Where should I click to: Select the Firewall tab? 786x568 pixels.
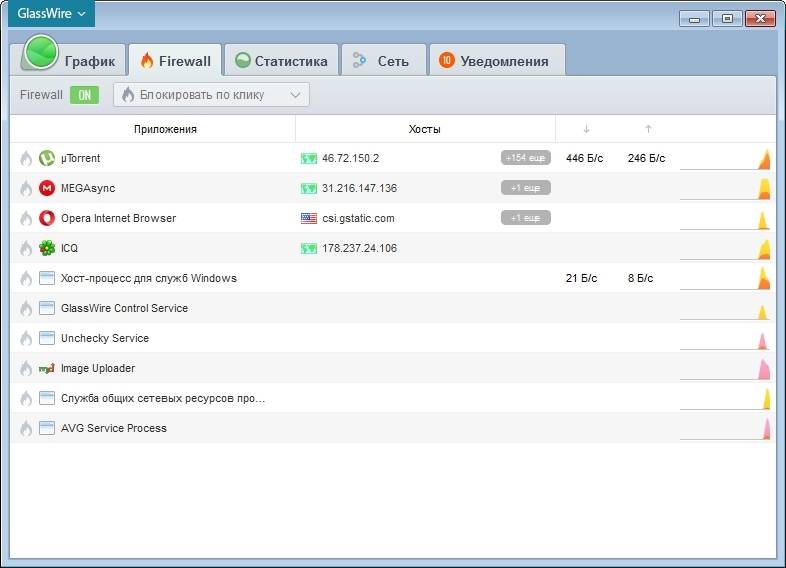[x=175, y=61]
